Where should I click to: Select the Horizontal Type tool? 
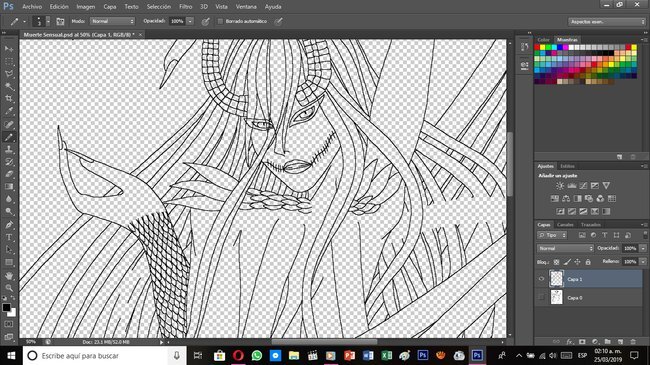tap(9, 237)
